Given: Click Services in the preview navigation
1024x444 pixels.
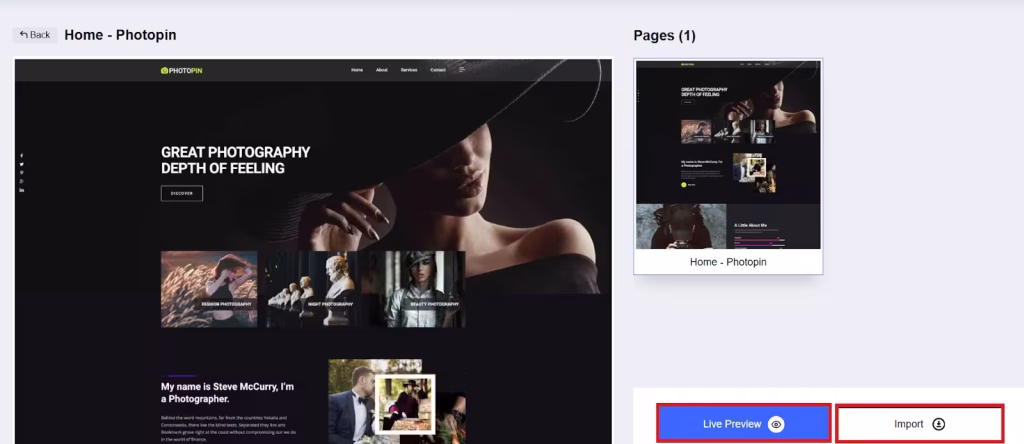Looking at the screenshot, I should (409, 70).
